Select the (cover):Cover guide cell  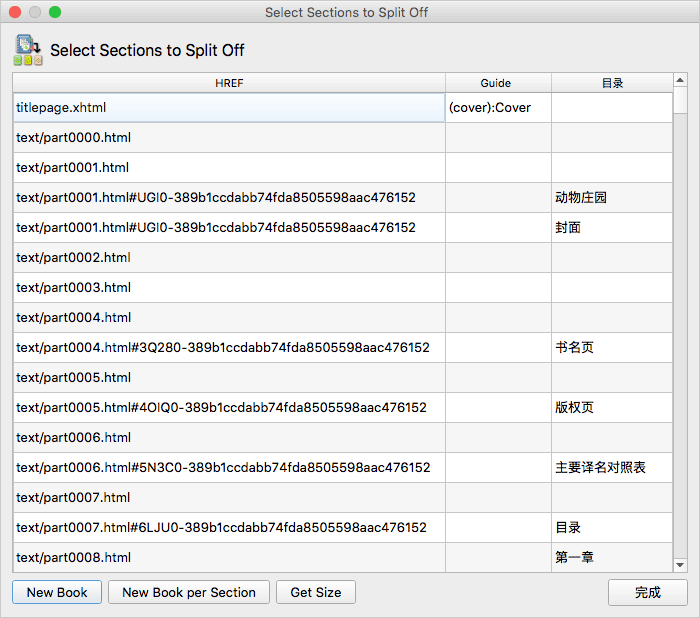tap(497, 108)
